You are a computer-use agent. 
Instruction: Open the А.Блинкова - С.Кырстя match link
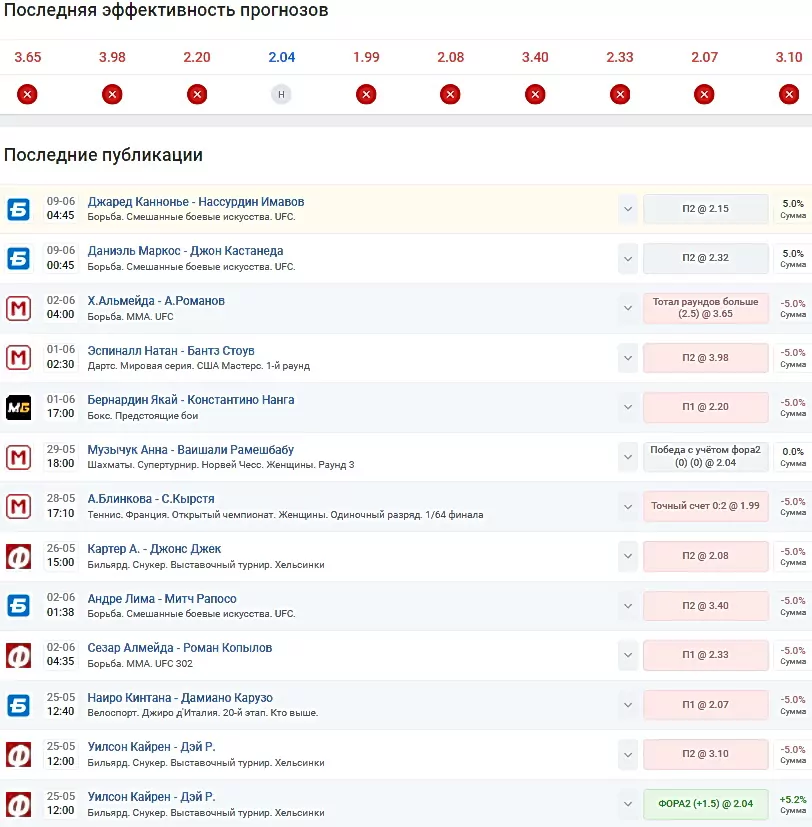click(x=151, y=499)
